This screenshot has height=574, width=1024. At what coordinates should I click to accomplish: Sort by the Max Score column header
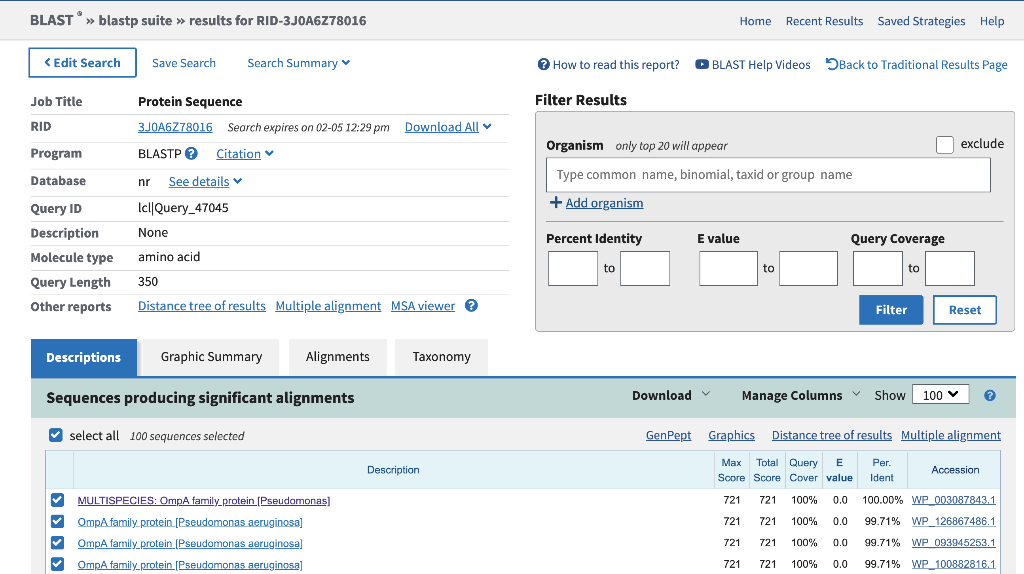(731, 470)
